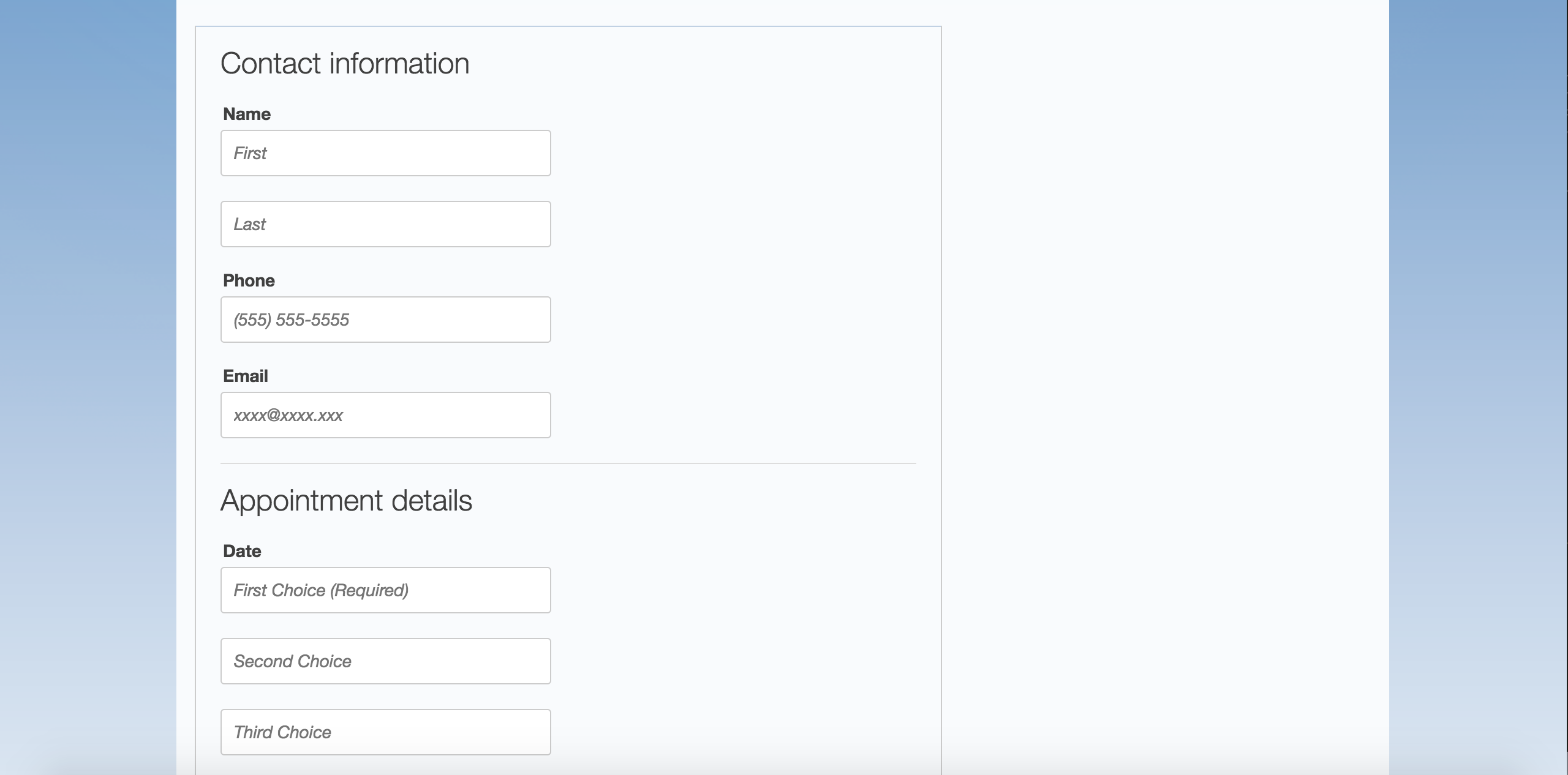The height and width of the screenshot is (775, 1568).
Task: Click the blue page background on the left
Action: click(88, 367)
